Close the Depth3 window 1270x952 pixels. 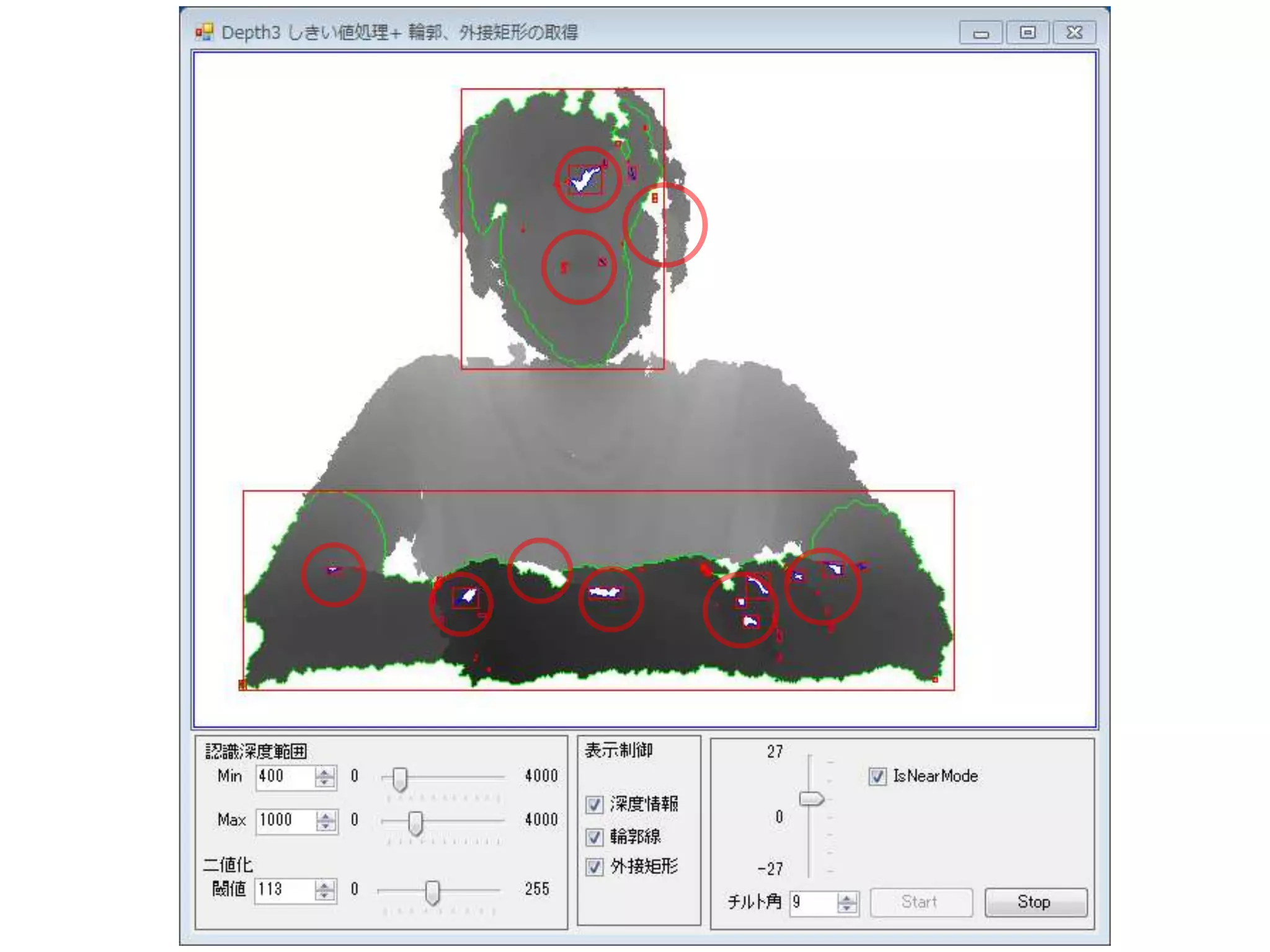1074,33
